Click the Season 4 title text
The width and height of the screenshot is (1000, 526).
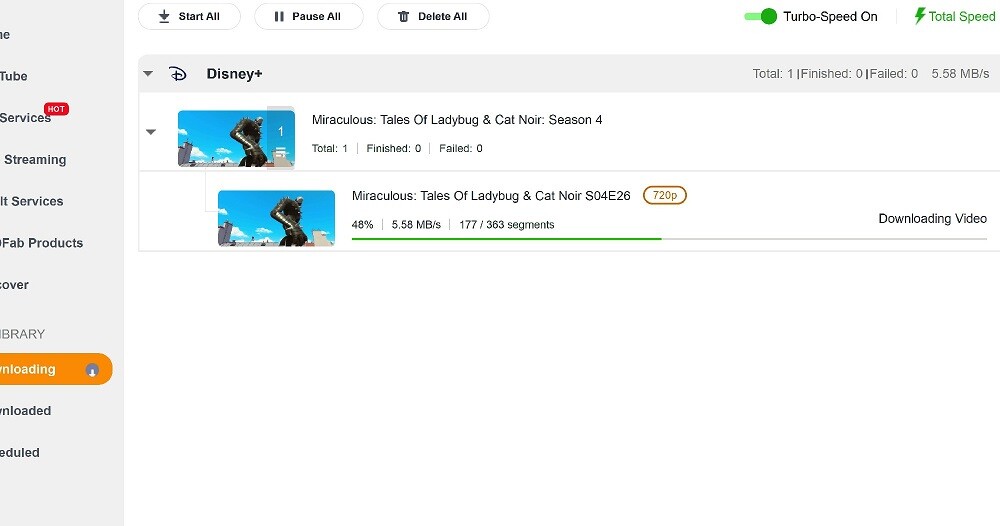[457, 120]
